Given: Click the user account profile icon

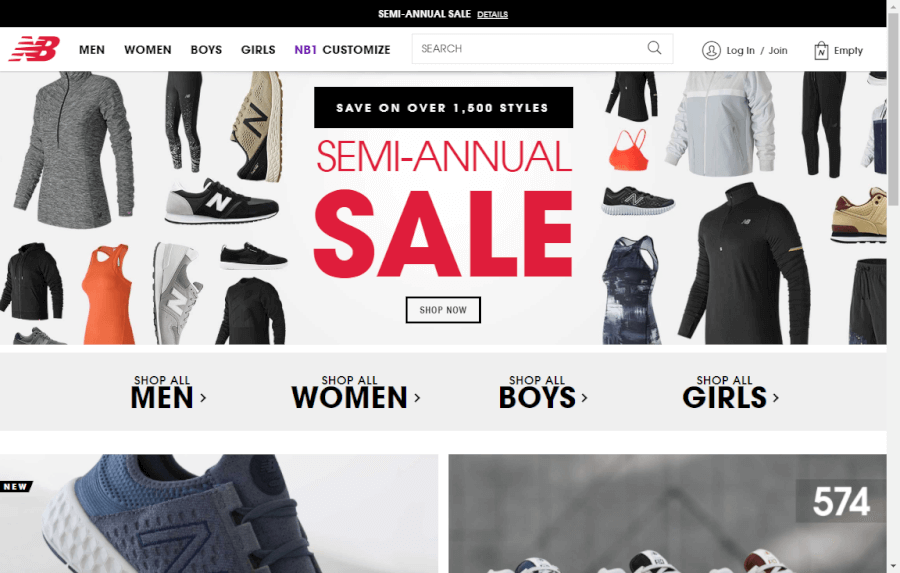Looking at the screenshot, I should click(711, 51).
